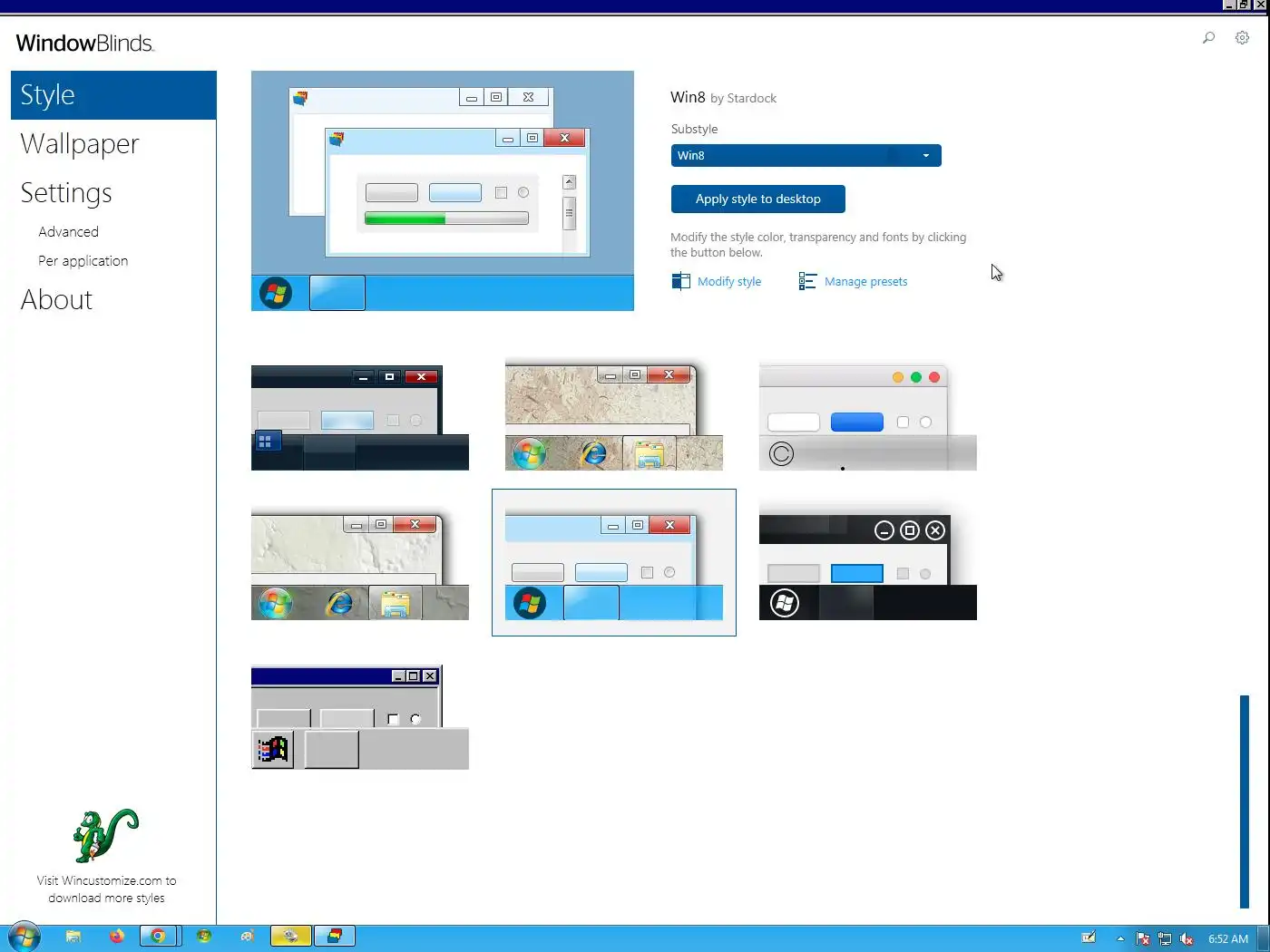Open the Settings section
1270x952 pixels.
pos(66,193)
